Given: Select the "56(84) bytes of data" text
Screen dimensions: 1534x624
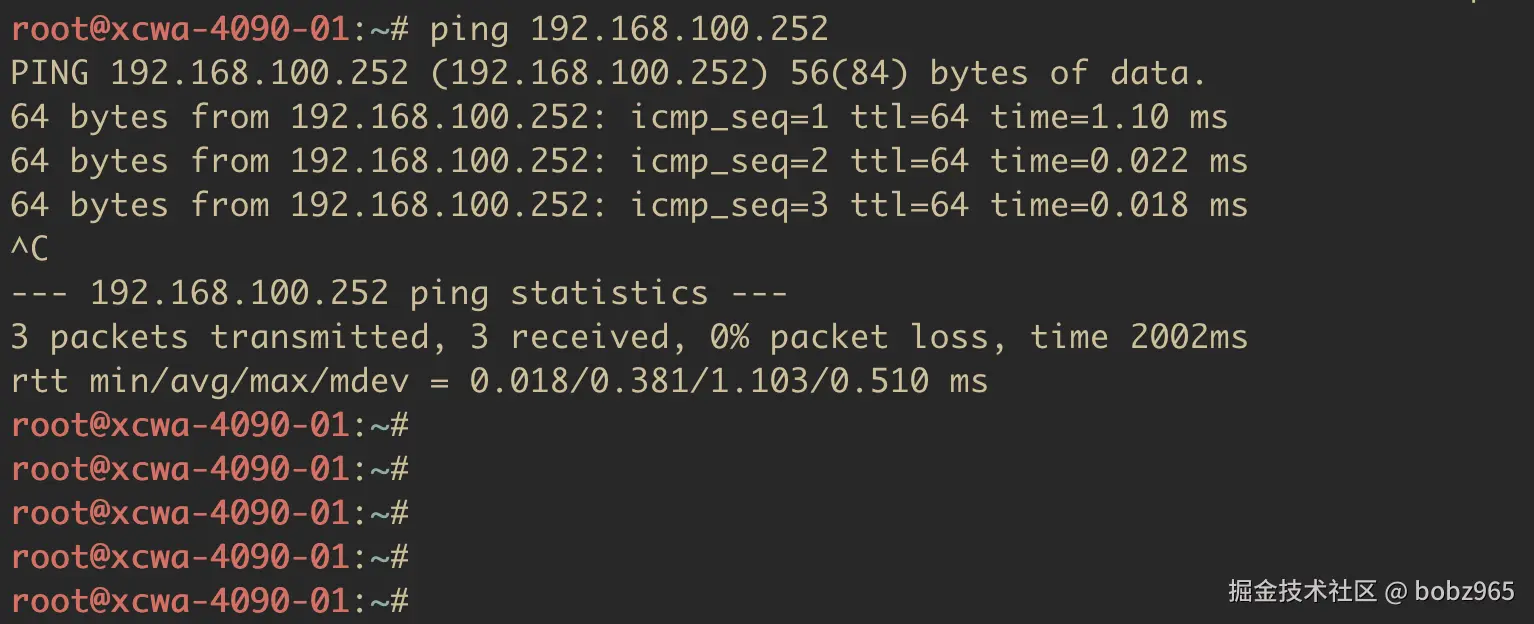Looking at the screenshot, I should (998, 73).
